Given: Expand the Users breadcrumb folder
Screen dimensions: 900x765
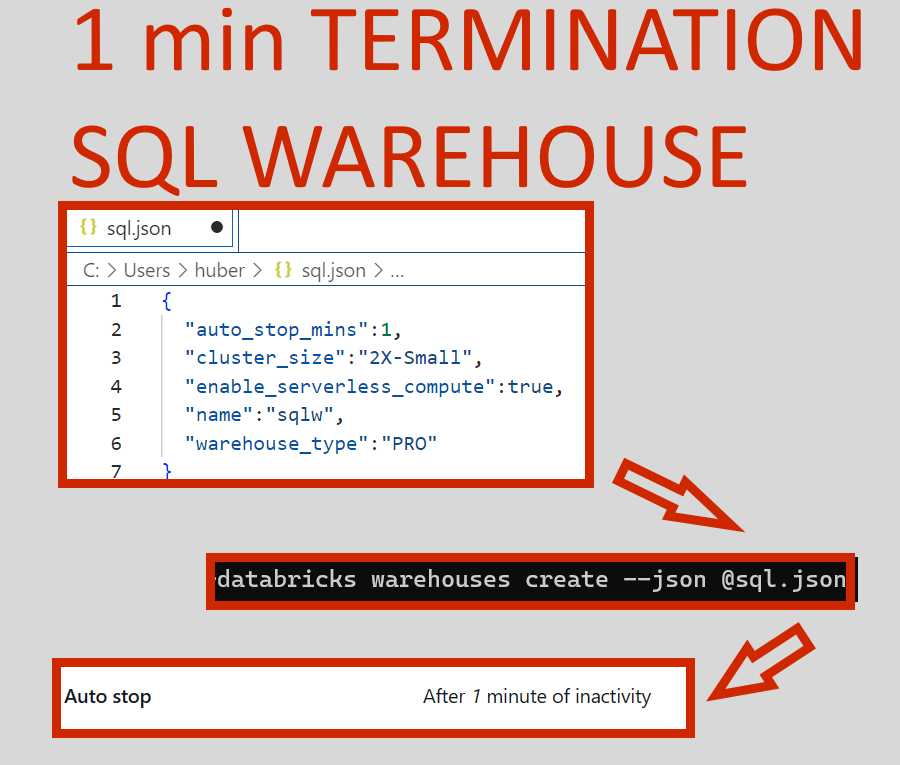Looking at the screenshot, I should click(x=147, y=270).
